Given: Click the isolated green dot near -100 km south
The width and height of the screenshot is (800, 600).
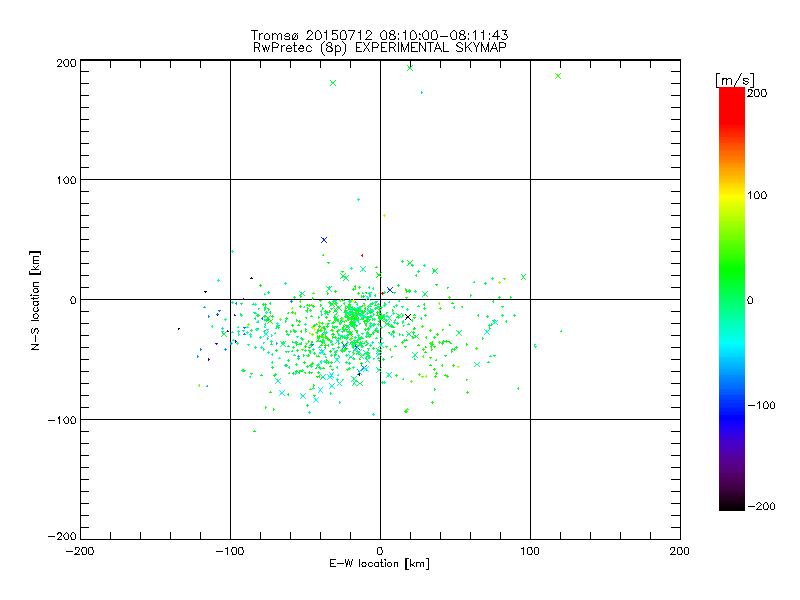Looking at the screenshot, I should 254,431.
